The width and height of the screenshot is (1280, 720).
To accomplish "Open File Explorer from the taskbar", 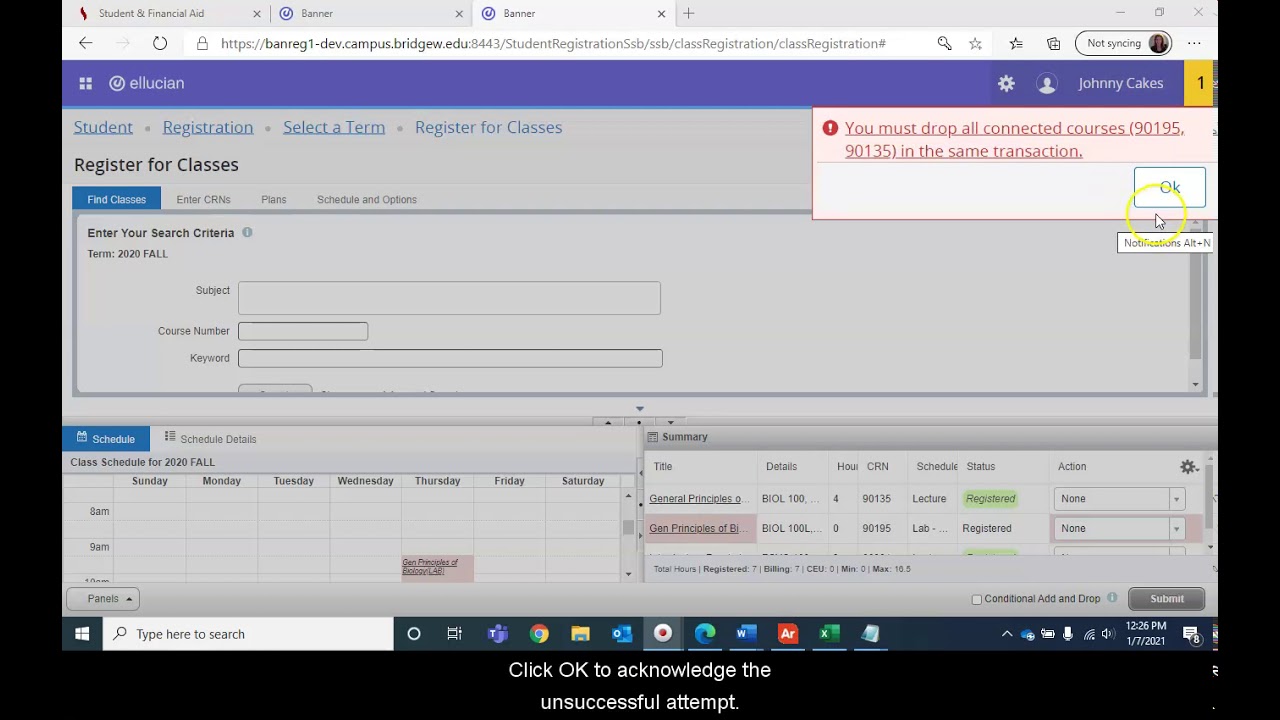I will [x=580, y=634].
